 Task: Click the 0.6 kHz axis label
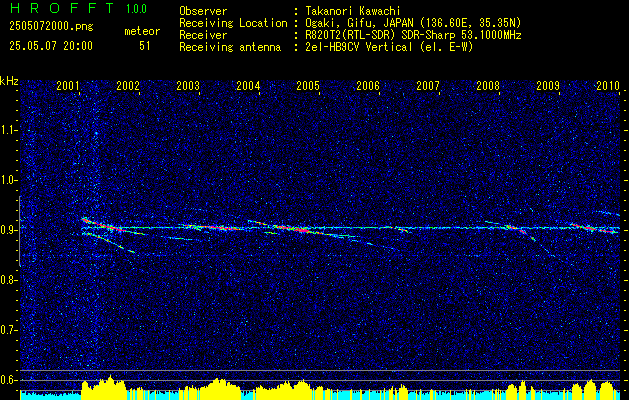[x=9, y=380]
